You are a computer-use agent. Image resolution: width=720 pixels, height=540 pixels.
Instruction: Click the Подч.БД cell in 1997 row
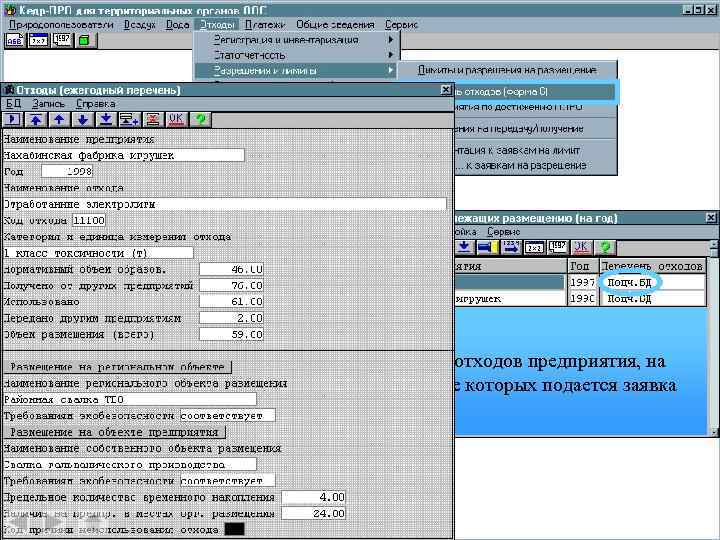coord(652,282)
